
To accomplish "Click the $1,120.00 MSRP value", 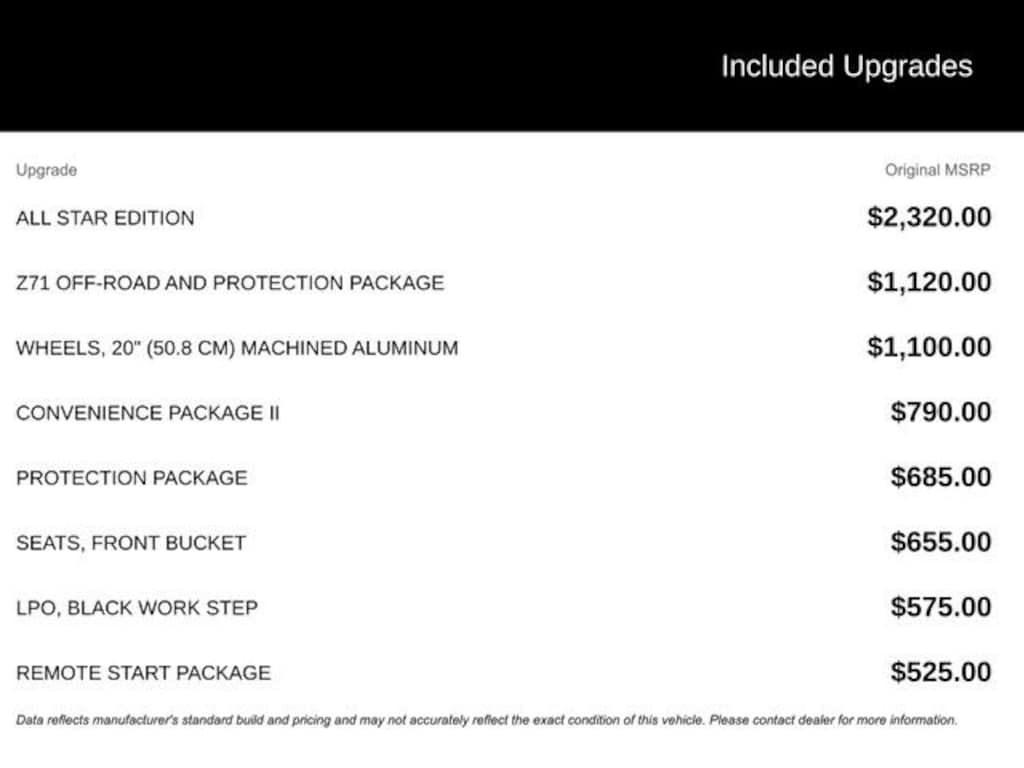I will click(x=929, y=283).
